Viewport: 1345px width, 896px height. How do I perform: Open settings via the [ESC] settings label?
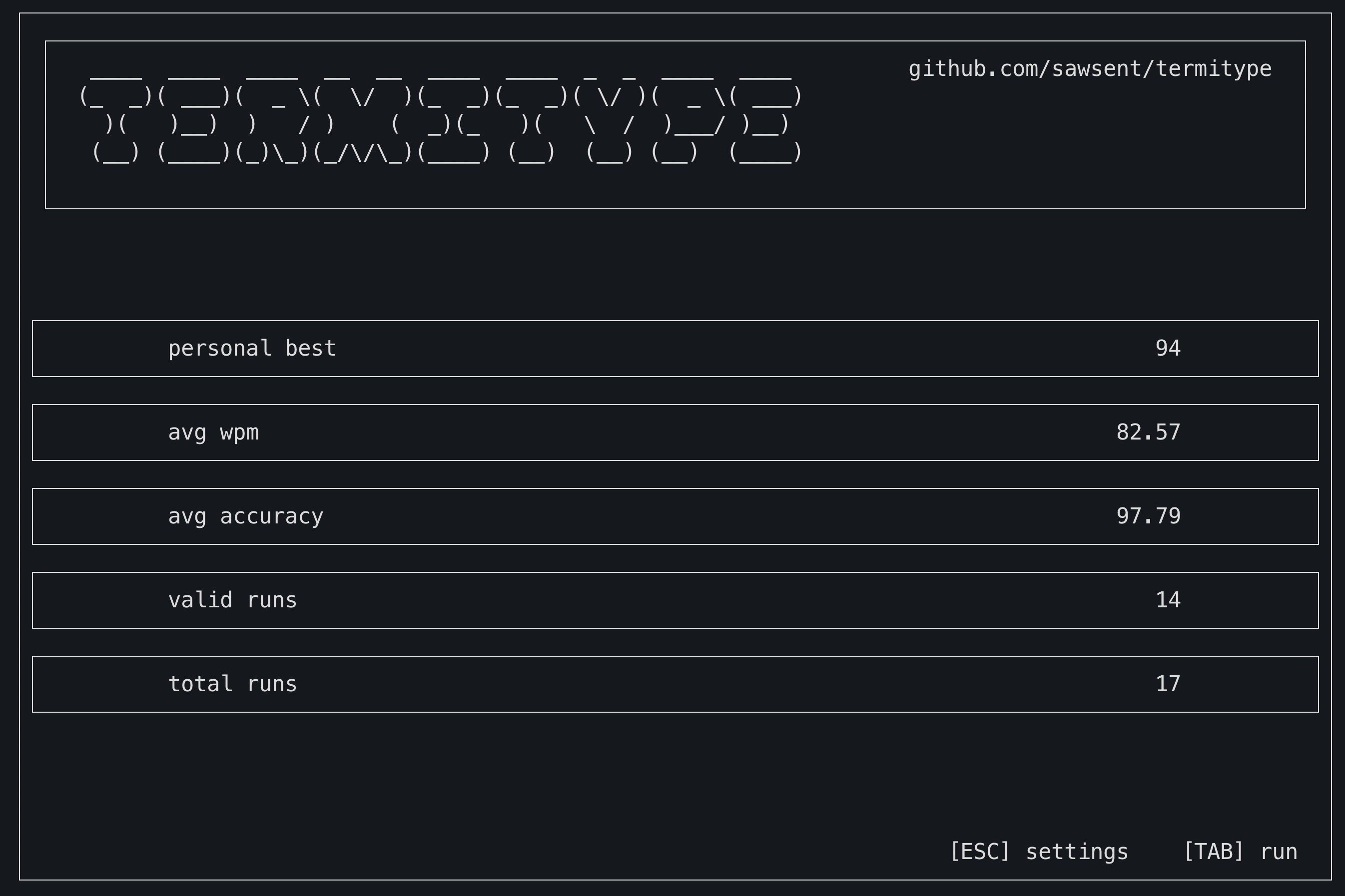pos(1039,852)
